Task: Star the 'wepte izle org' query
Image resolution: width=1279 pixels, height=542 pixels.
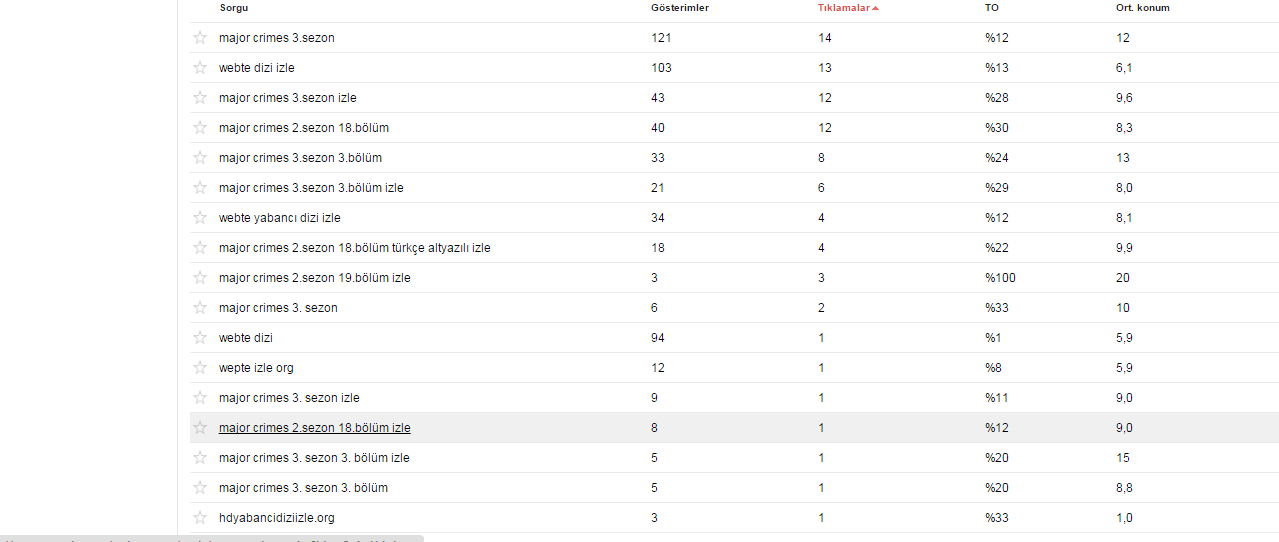Action: click(x=200, y=368)
